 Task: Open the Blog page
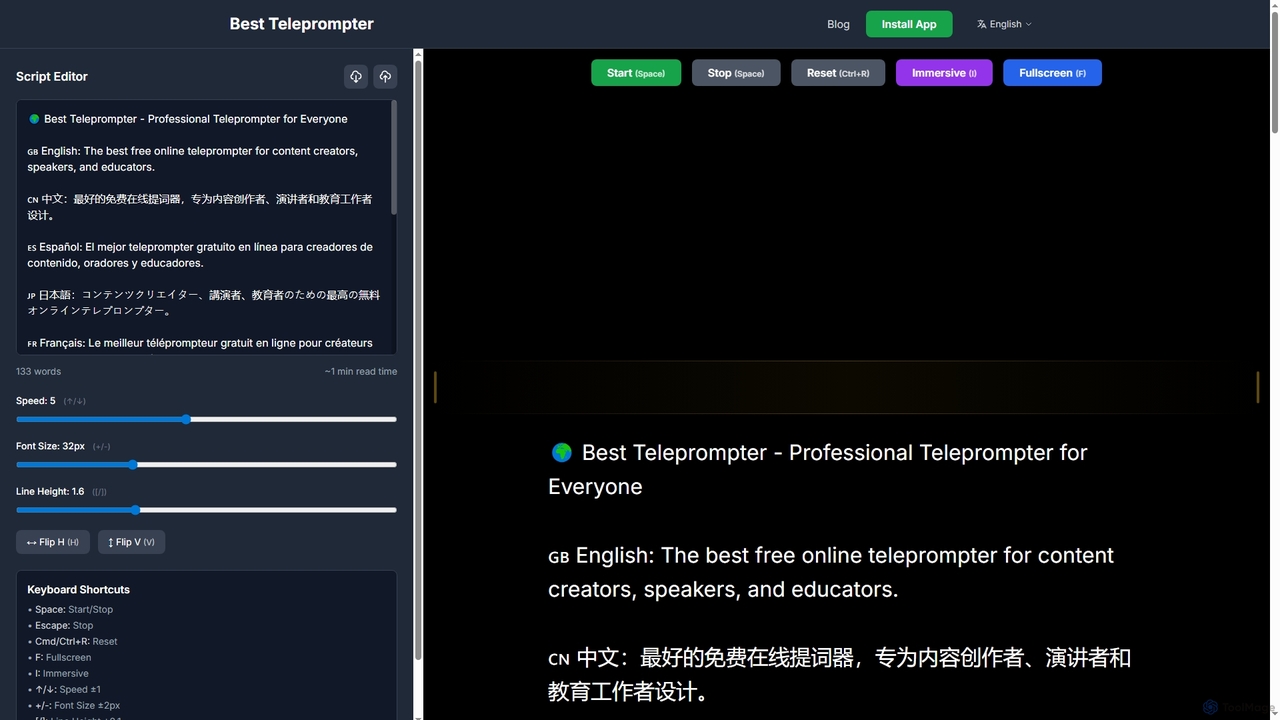(838, 24)
